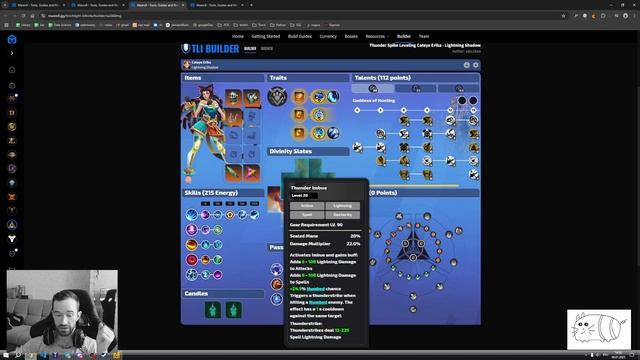Click the top orange trait icon
This screenshot has width=640, height=360.
coord(299,97)
